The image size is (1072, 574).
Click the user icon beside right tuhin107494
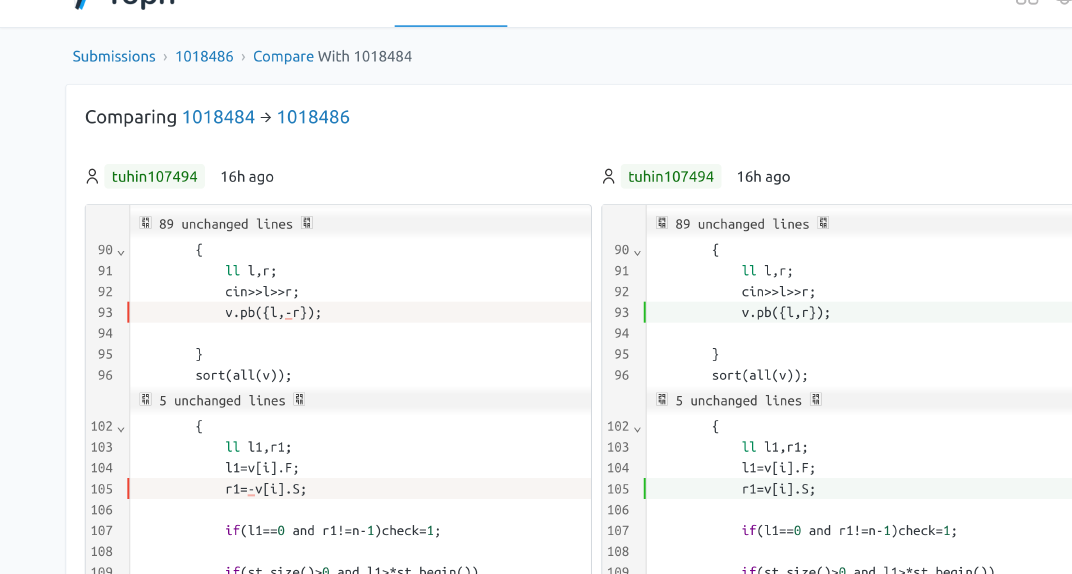click(x=608, y=177)
